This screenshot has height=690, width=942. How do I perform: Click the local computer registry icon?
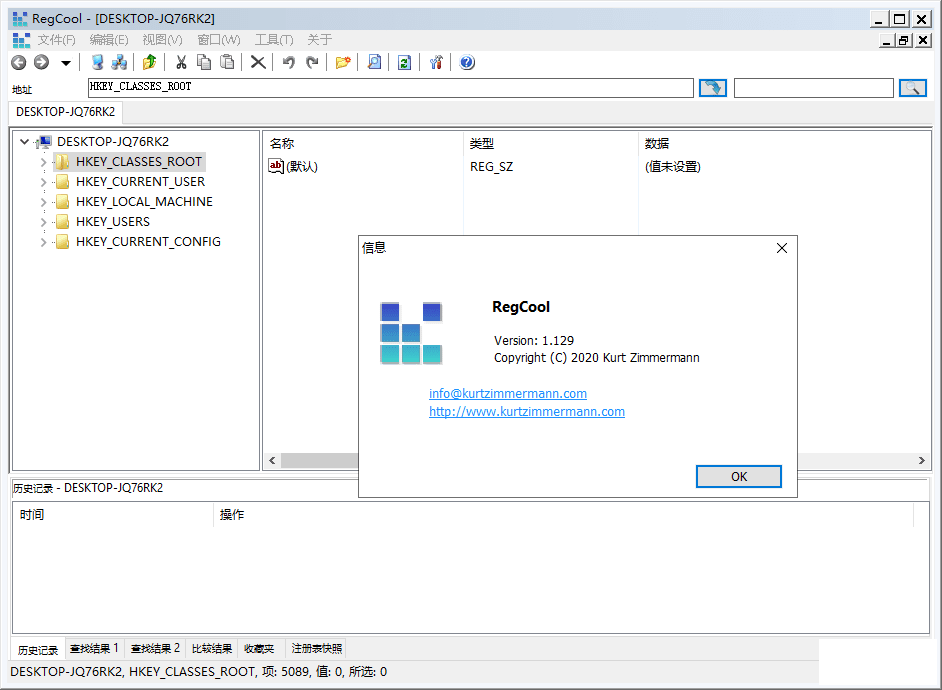[x=97, y=62]
